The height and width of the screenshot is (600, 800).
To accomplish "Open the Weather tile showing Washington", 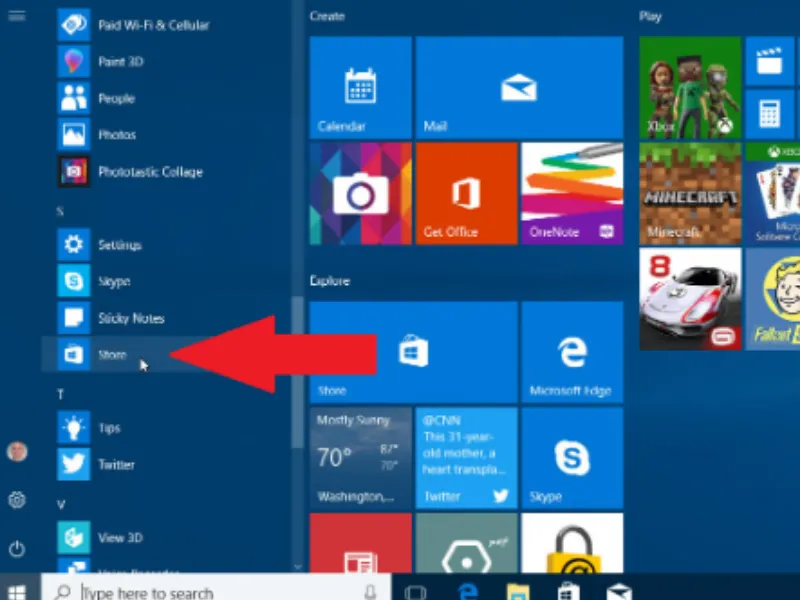I will (361, 458).
